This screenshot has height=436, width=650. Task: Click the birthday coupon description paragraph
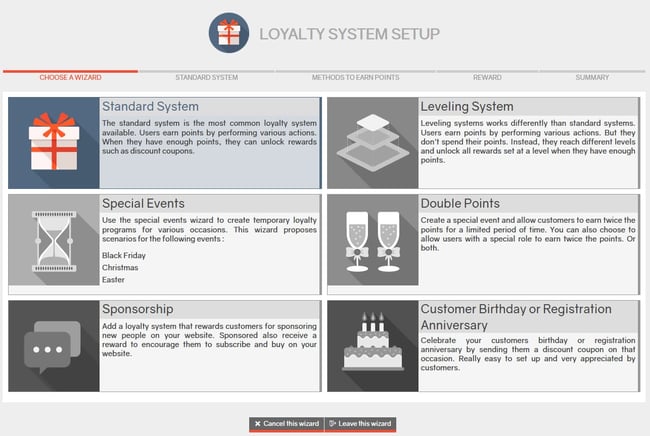528,354
